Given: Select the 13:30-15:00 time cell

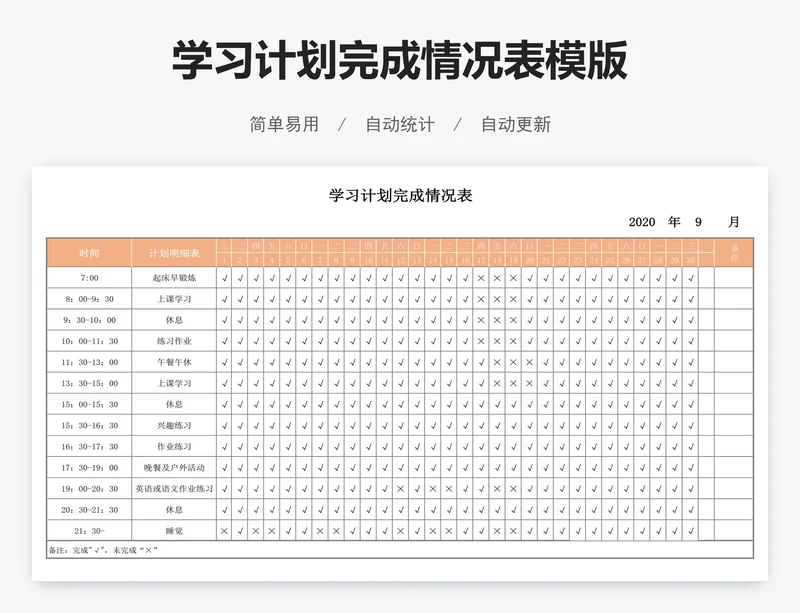Looking at the screenshot, I should pyautogui.click(x=89, y=383).
